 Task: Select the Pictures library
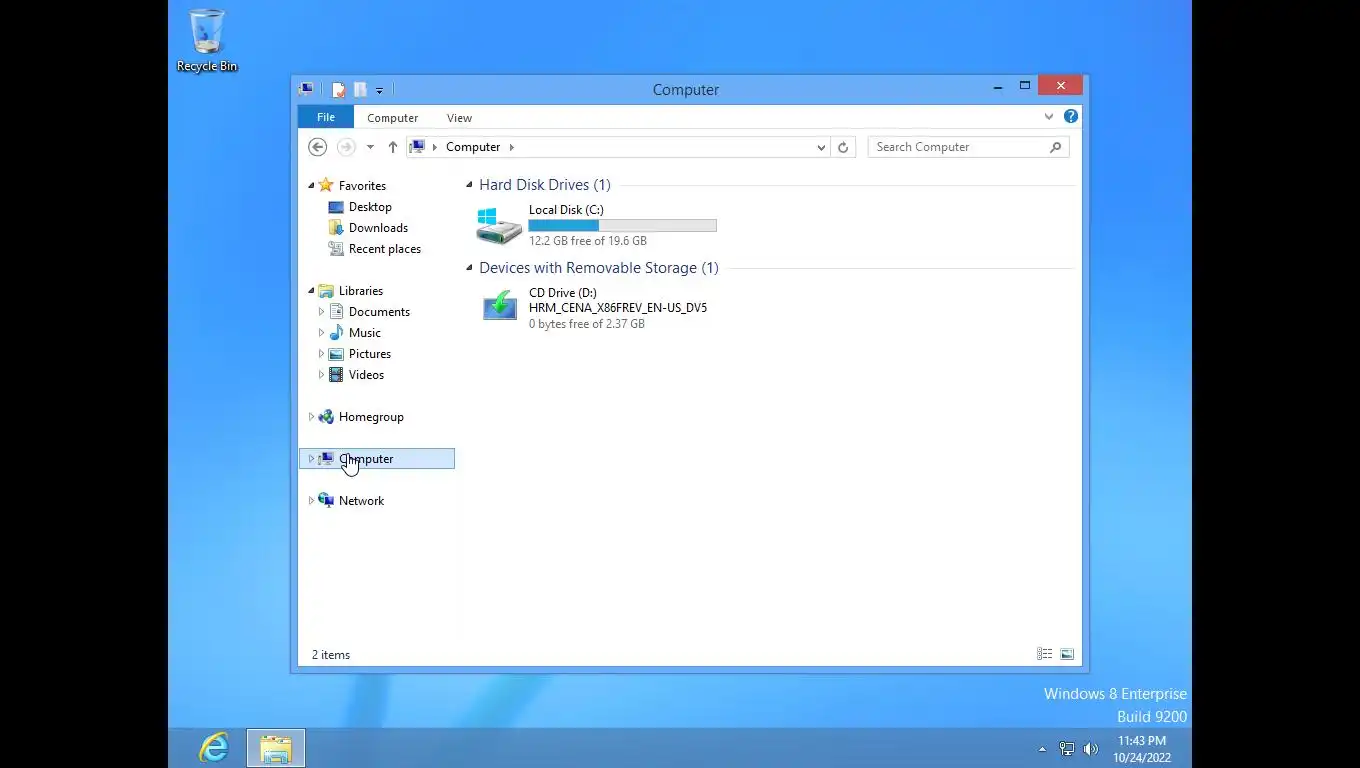[x=370, y=354]
